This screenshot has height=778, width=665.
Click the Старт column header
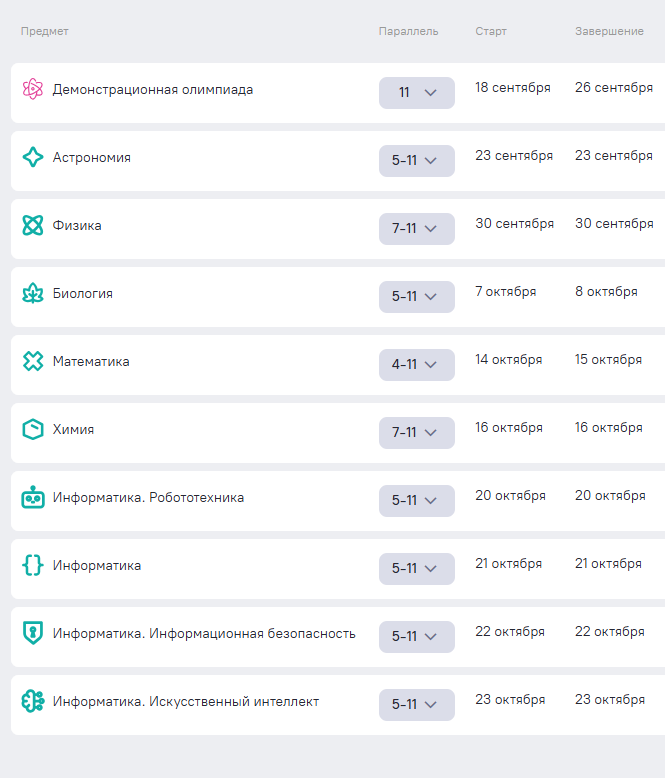pyautogui.click(x=491, y=32)
